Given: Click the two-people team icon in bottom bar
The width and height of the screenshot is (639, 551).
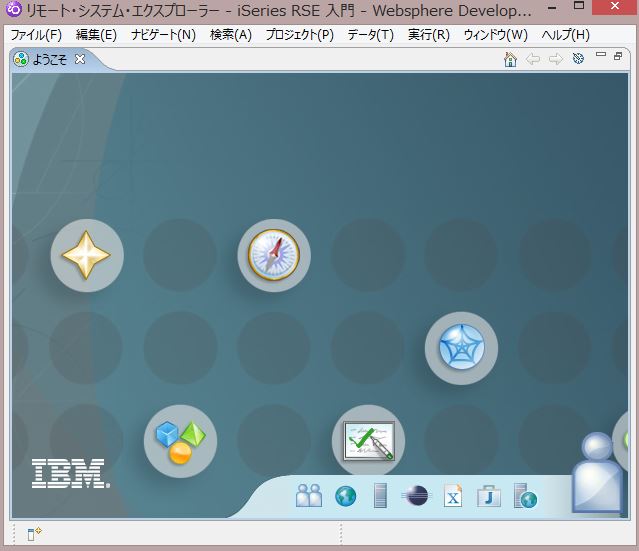Looking at the screenshot, I should [x=309, y=496].
